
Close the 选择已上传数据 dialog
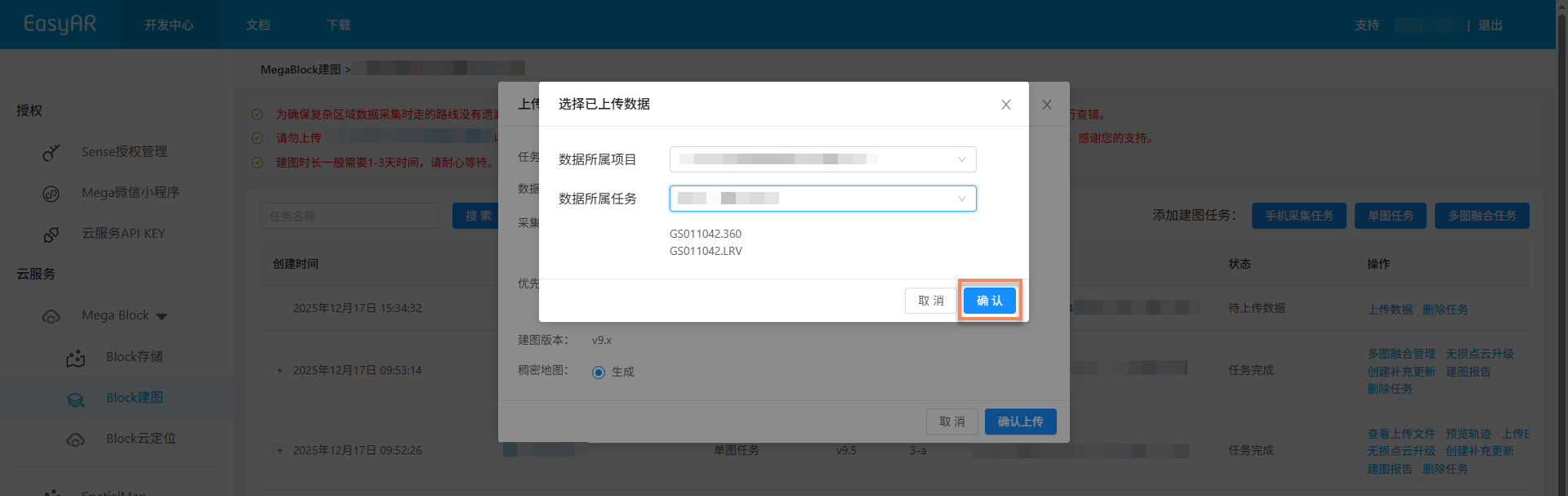click(1006, 105)
